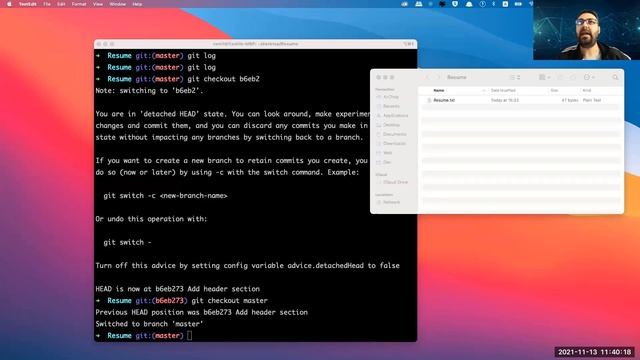Click Finder's forward navigation arrow
The image size is (640, 360).
click(x=438, y=77)
